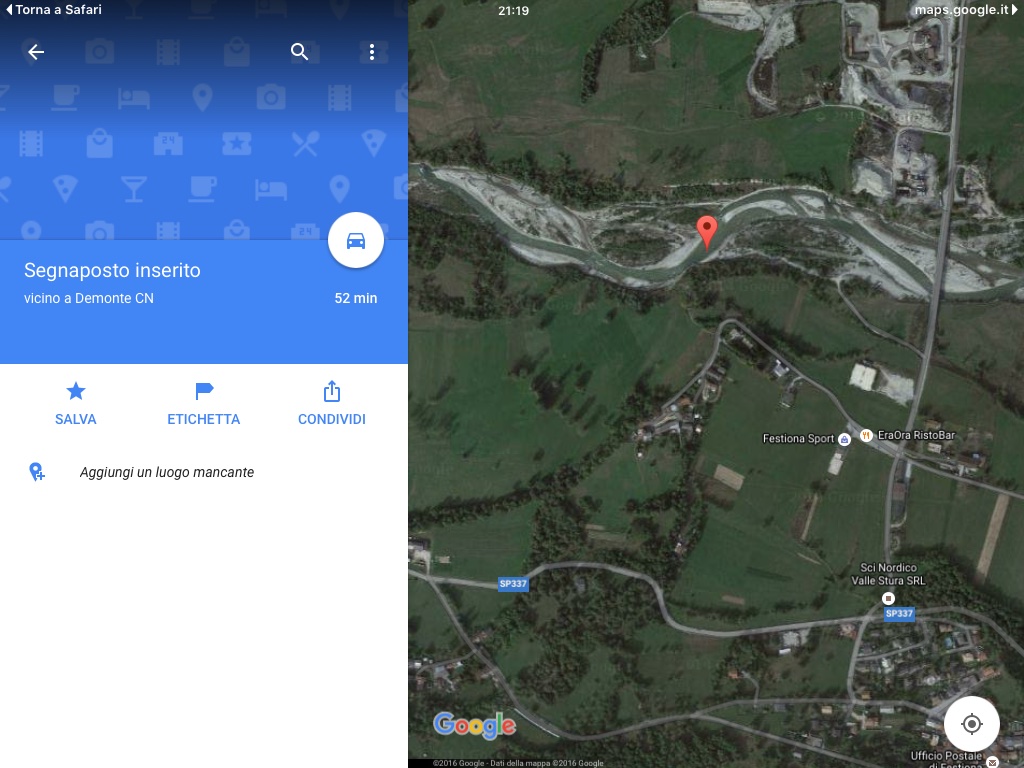Open the Festiona Sport map marker

[x=844, y=439]
